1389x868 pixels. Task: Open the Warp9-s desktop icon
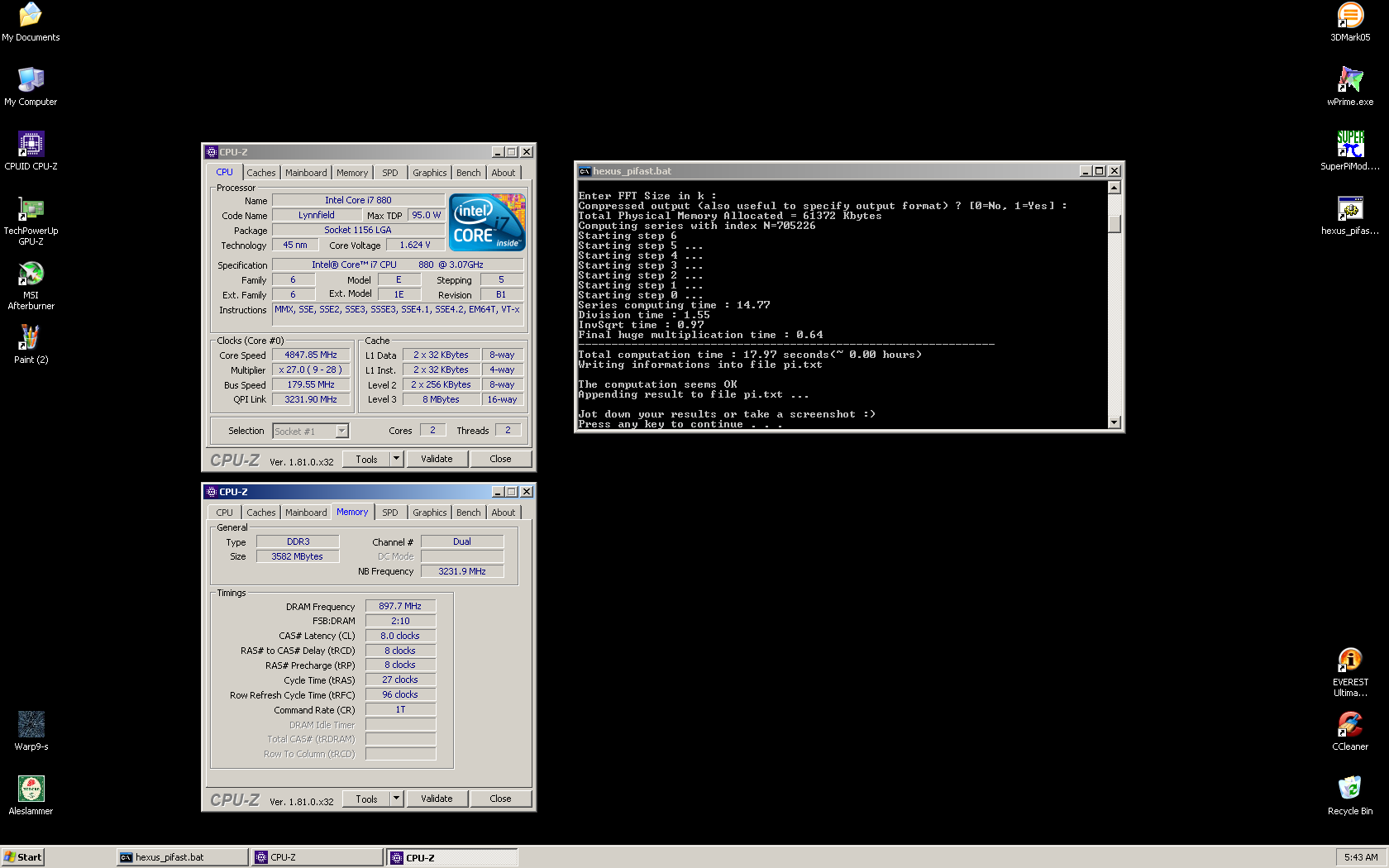pos(31,732)
